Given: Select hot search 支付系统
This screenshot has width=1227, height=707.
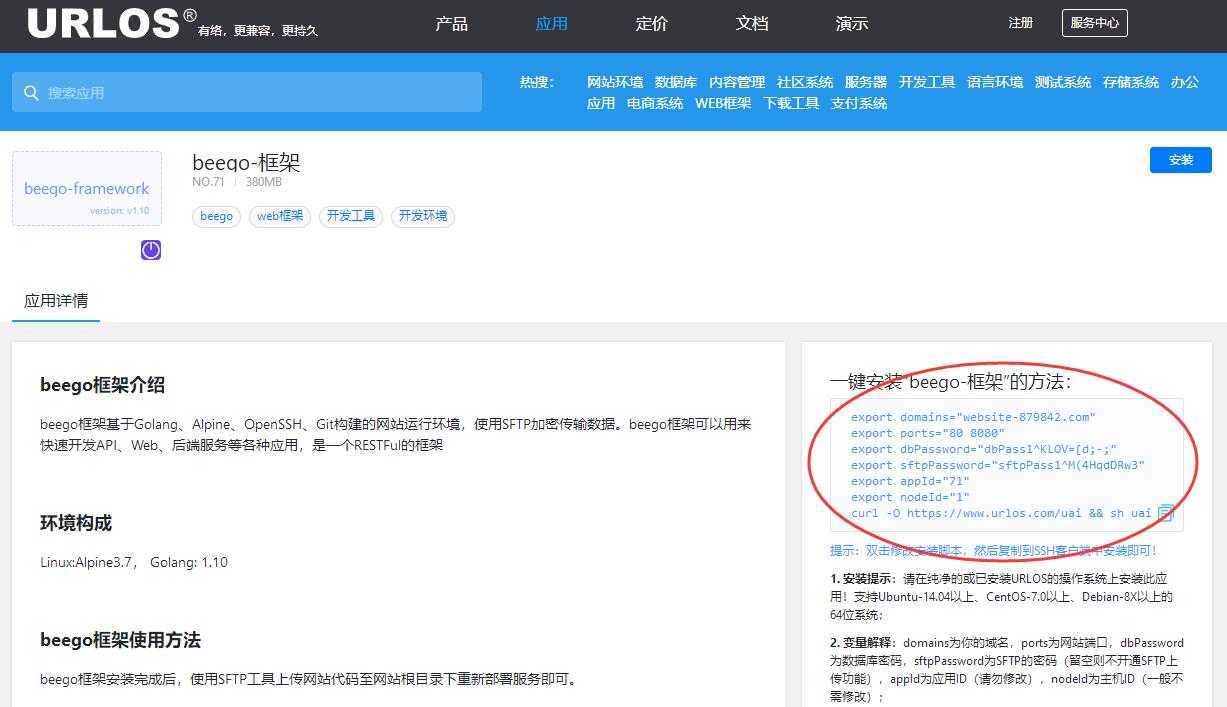Looking at the screenshot, I should click(859, 103).
